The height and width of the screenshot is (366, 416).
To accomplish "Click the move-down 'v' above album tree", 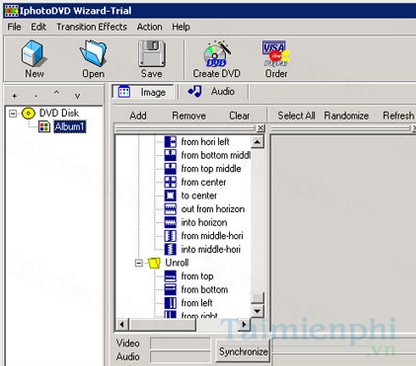I will [77, 97].
